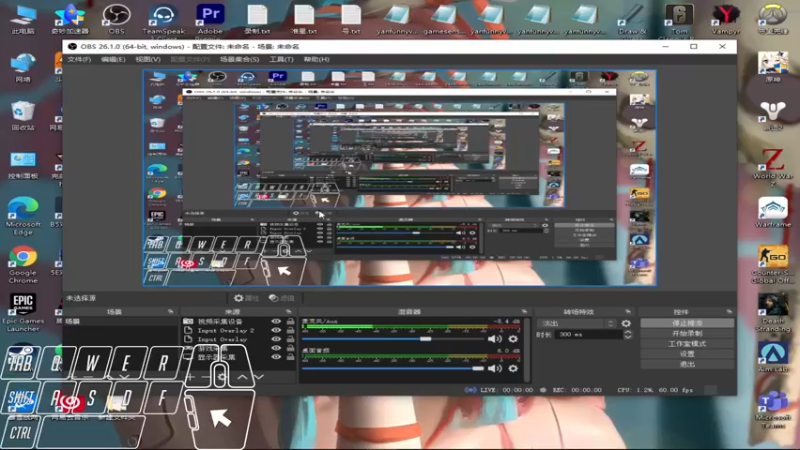Open 设置 settings button in controls

coord(687,354)
